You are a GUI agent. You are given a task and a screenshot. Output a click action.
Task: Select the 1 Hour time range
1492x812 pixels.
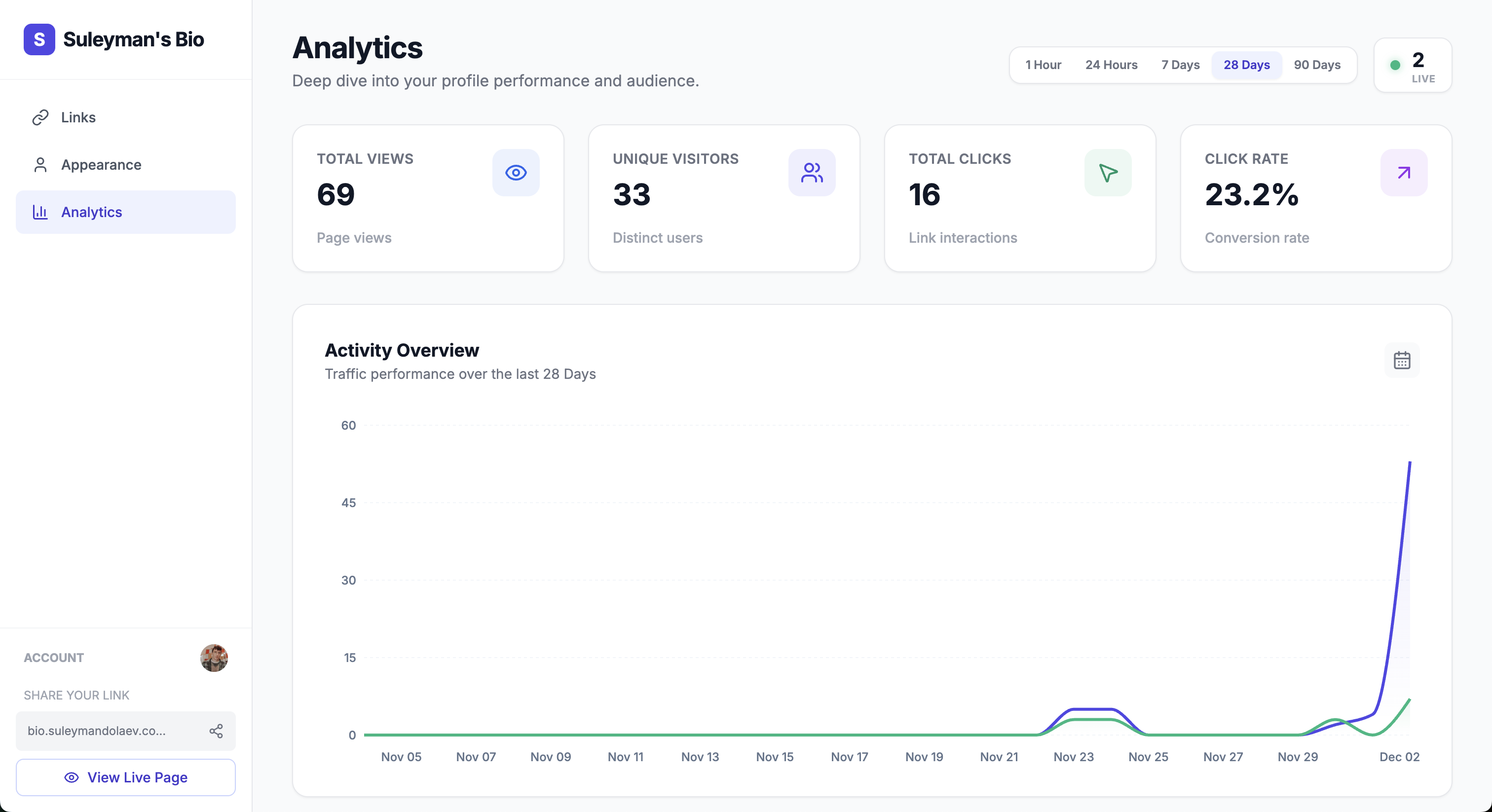click(x=1043, y=65)
